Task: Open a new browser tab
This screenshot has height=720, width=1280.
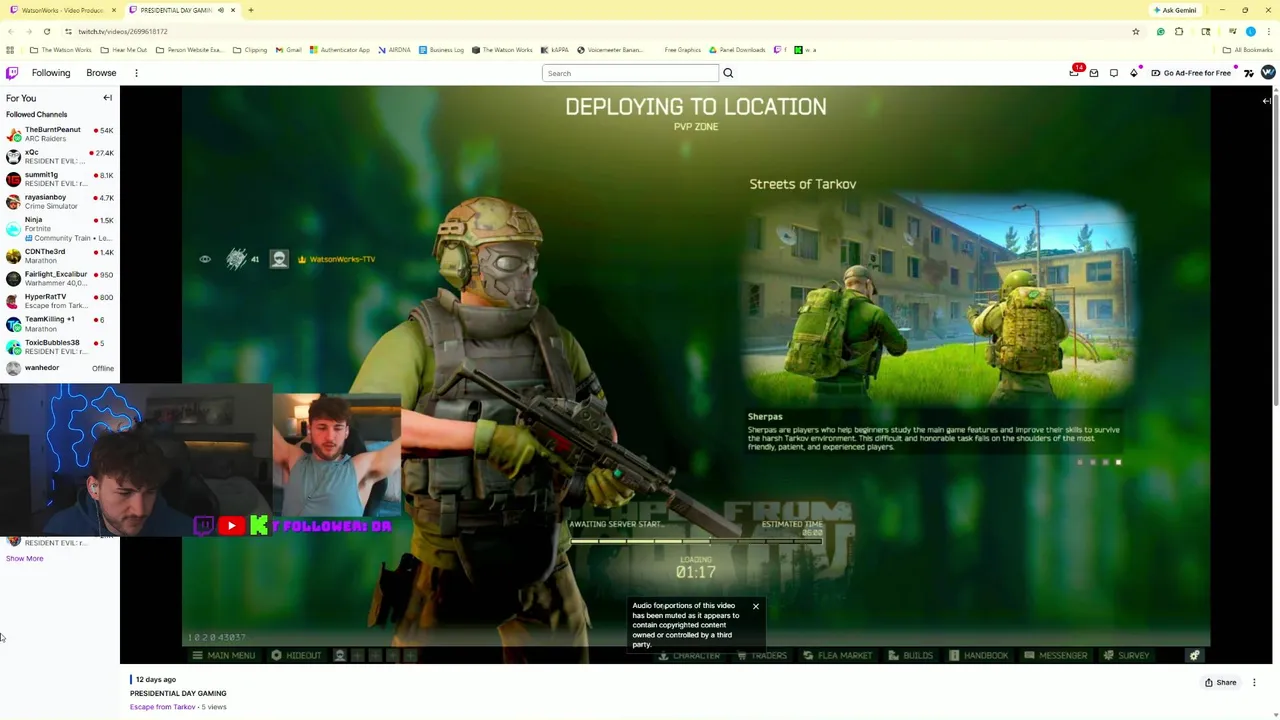Action: [251, 10]
